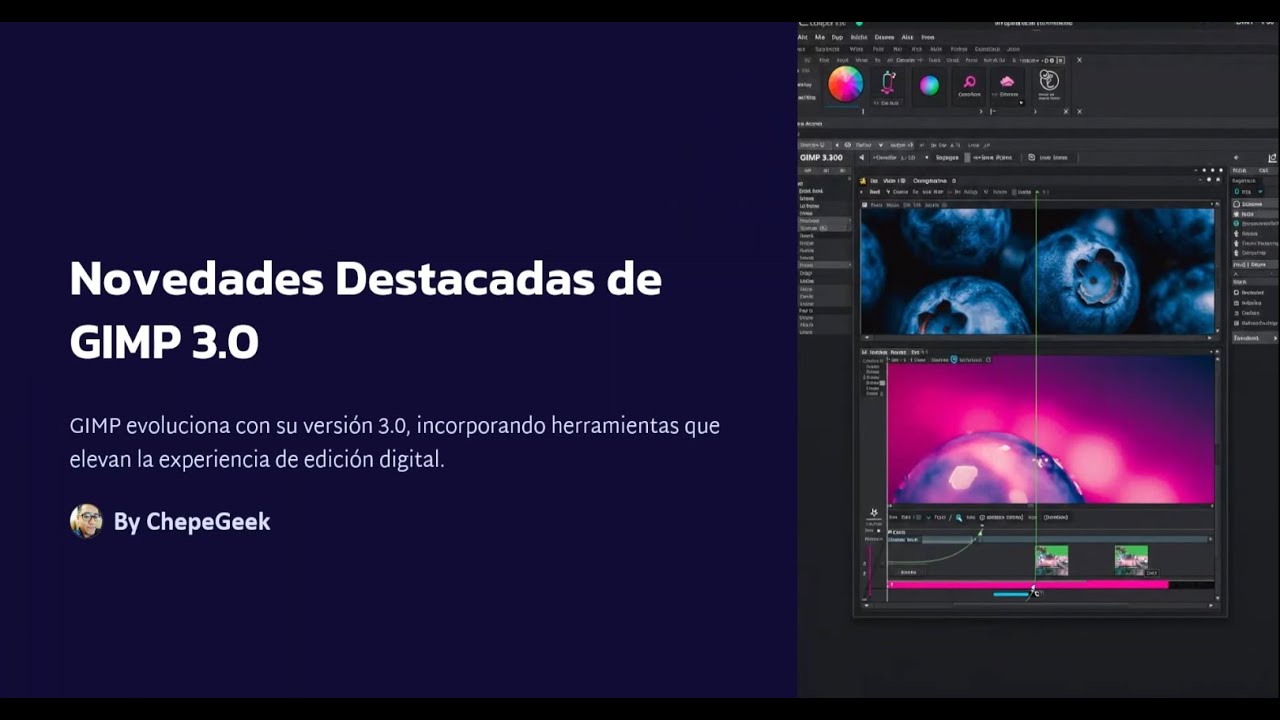1280x720 pixels.
Task: Click the pink progress bar in timeline
Action: [x=1028, y=585]
